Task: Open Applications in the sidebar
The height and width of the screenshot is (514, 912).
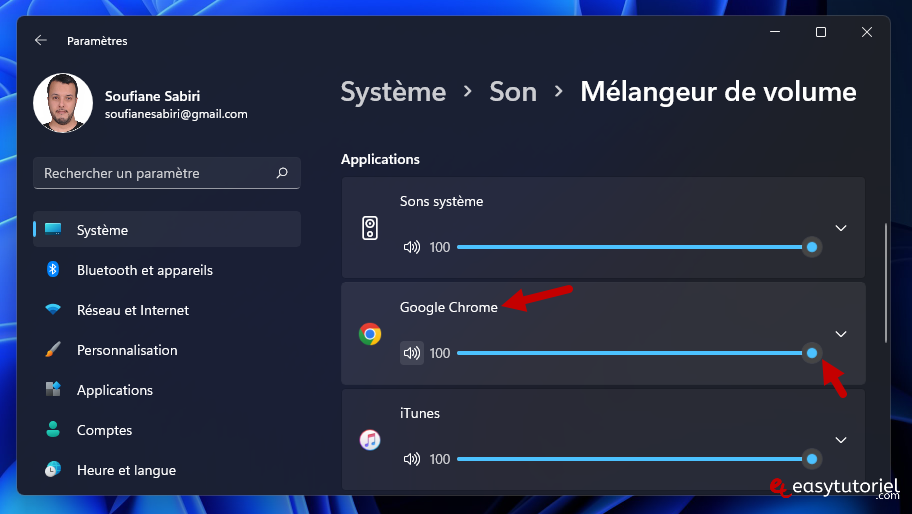Action: 167,390
